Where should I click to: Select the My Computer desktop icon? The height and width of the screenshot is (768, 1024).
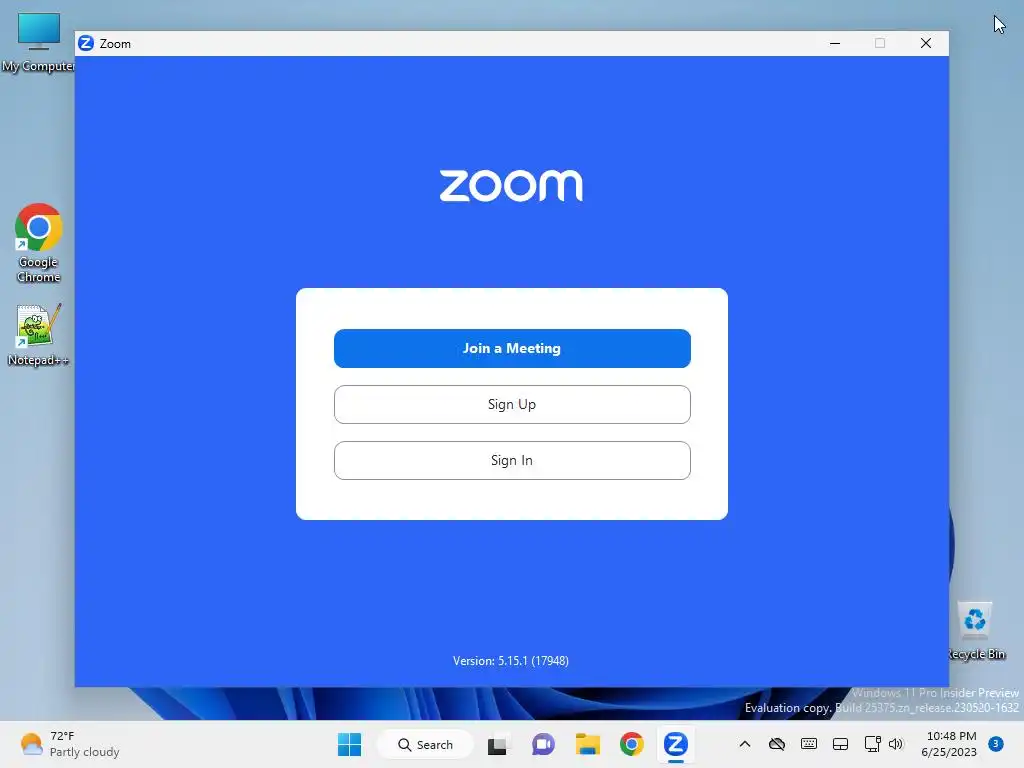coord(39,42)
